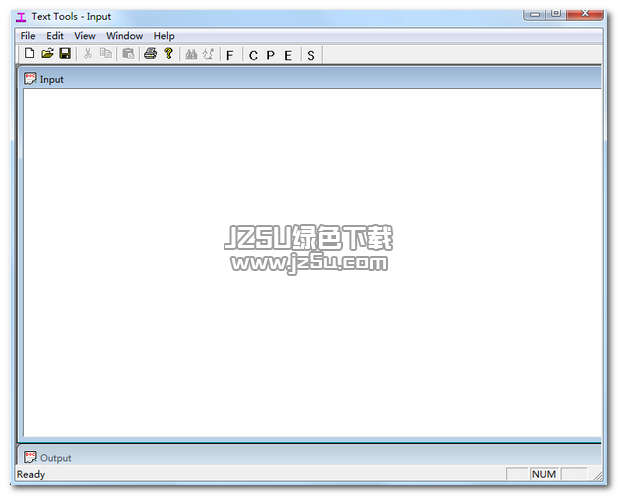This screenshot has height=496, width=618.
Task: Open the Edit menu
Action: click(55, 36)
